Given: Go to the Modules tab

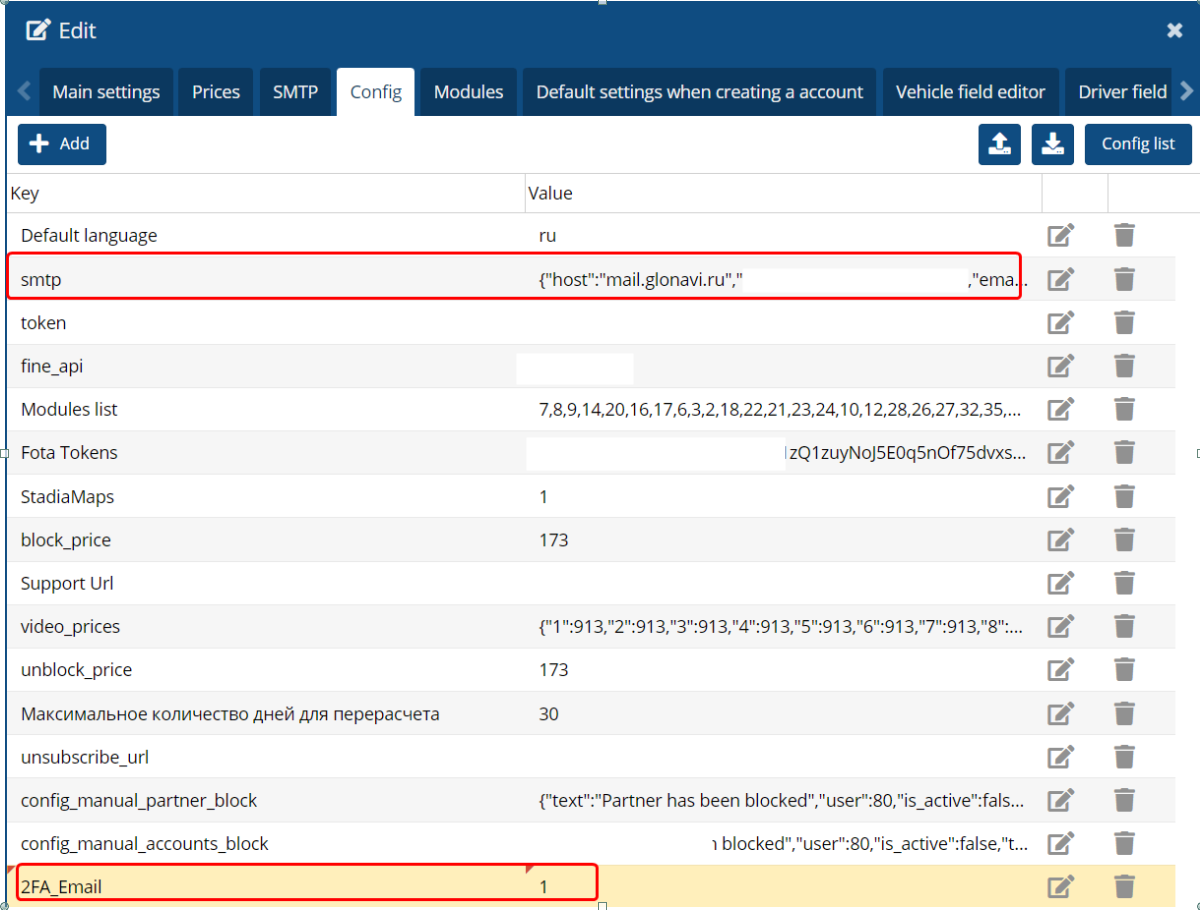Looking at the screenshot, I should pos(468,92).
